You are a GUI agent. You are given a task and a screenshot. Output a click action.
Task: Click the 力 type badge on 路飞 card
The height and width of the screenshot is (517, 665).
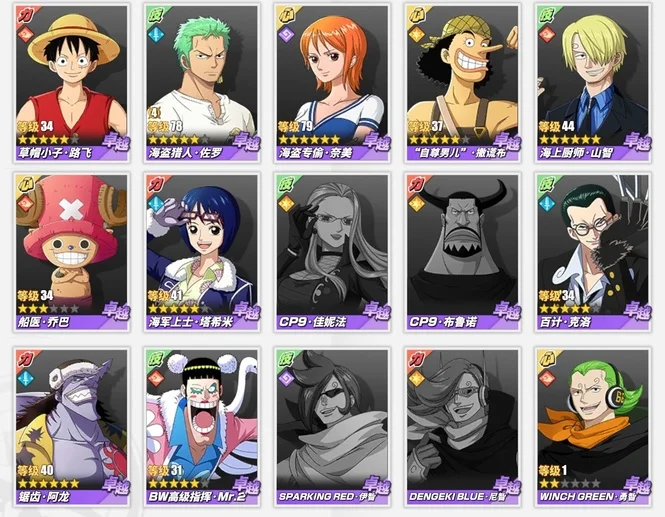coord(25,16)
